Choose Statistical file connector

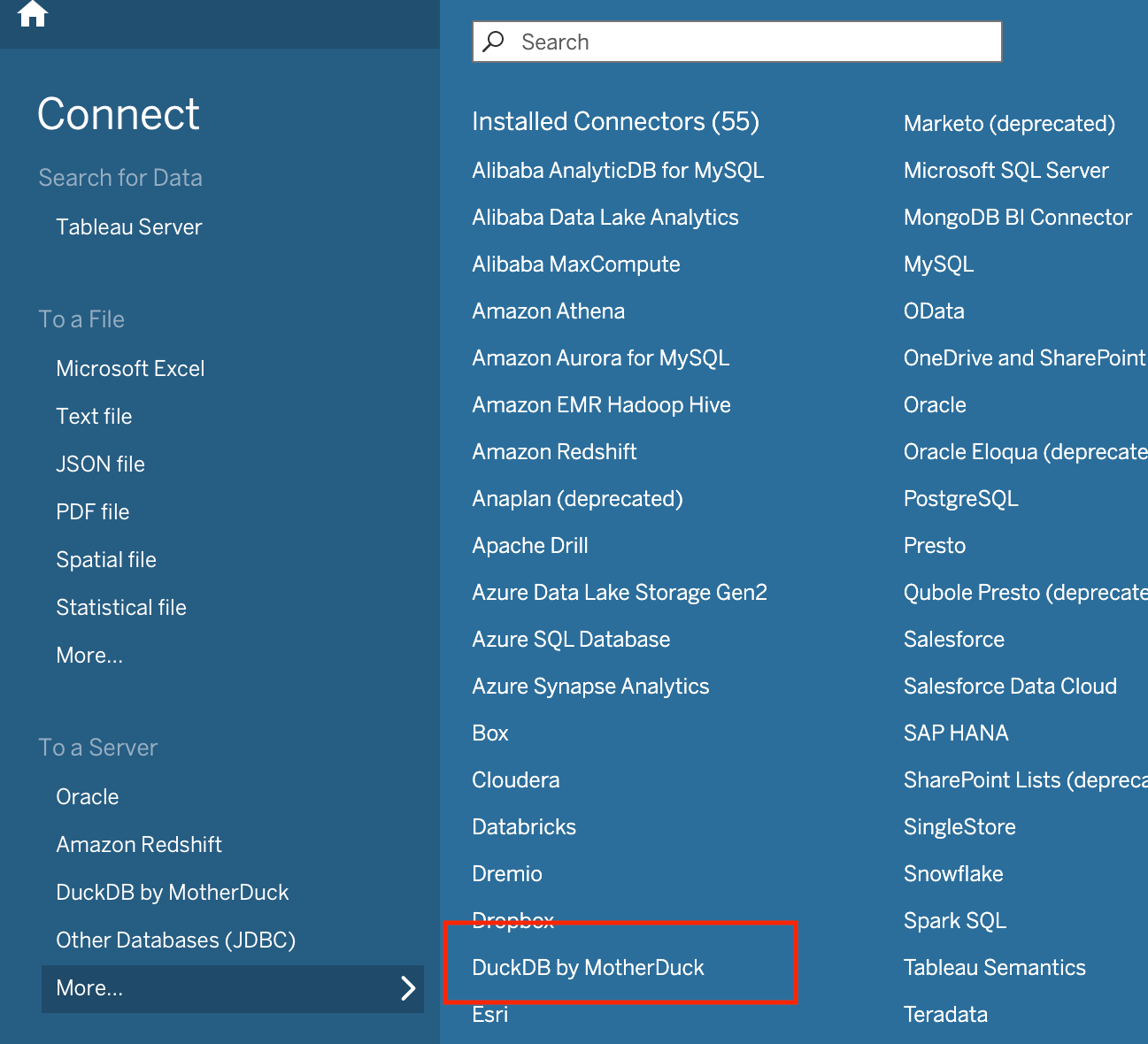click(x=121, y=608)
